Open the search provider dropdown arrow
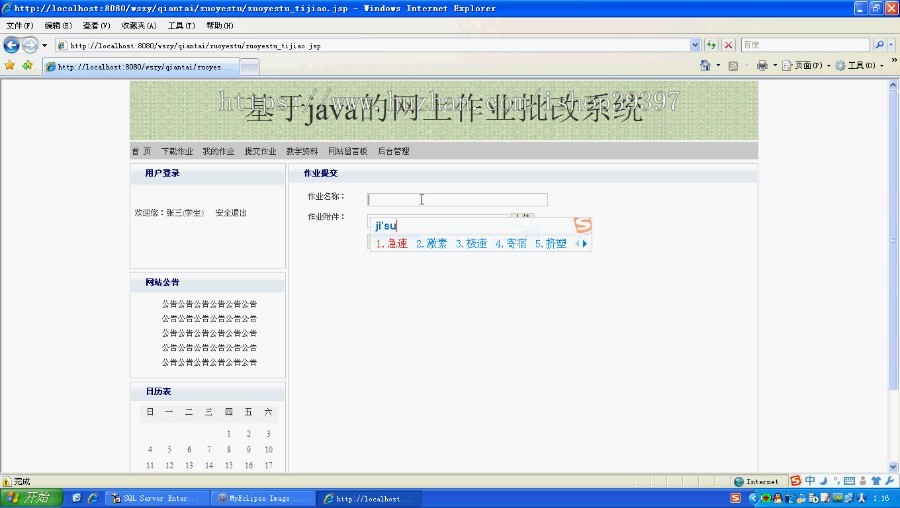Viewport: 900px width, 508px height. tap(891, 45)
